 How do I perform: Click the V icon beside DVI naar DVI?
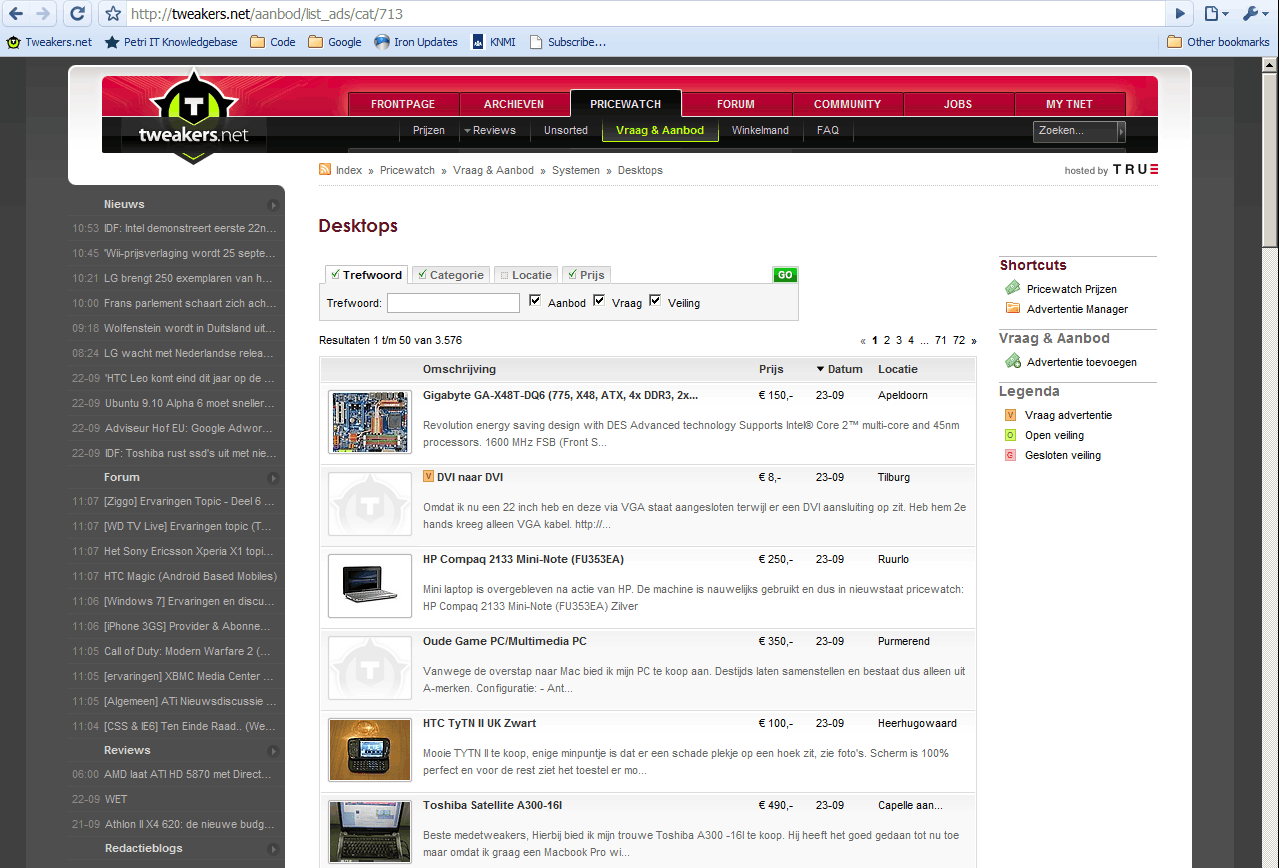tap(428, 476)
